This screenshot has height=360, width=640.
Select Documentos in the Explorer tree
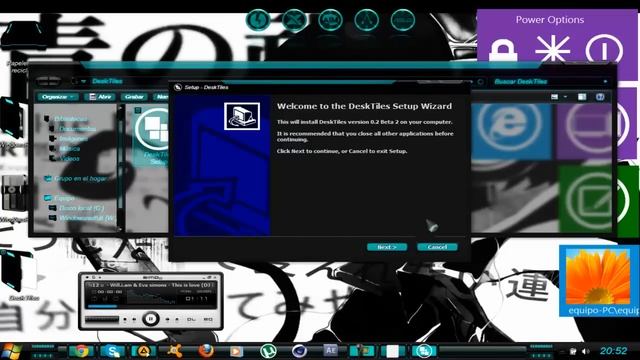[78, 129]
